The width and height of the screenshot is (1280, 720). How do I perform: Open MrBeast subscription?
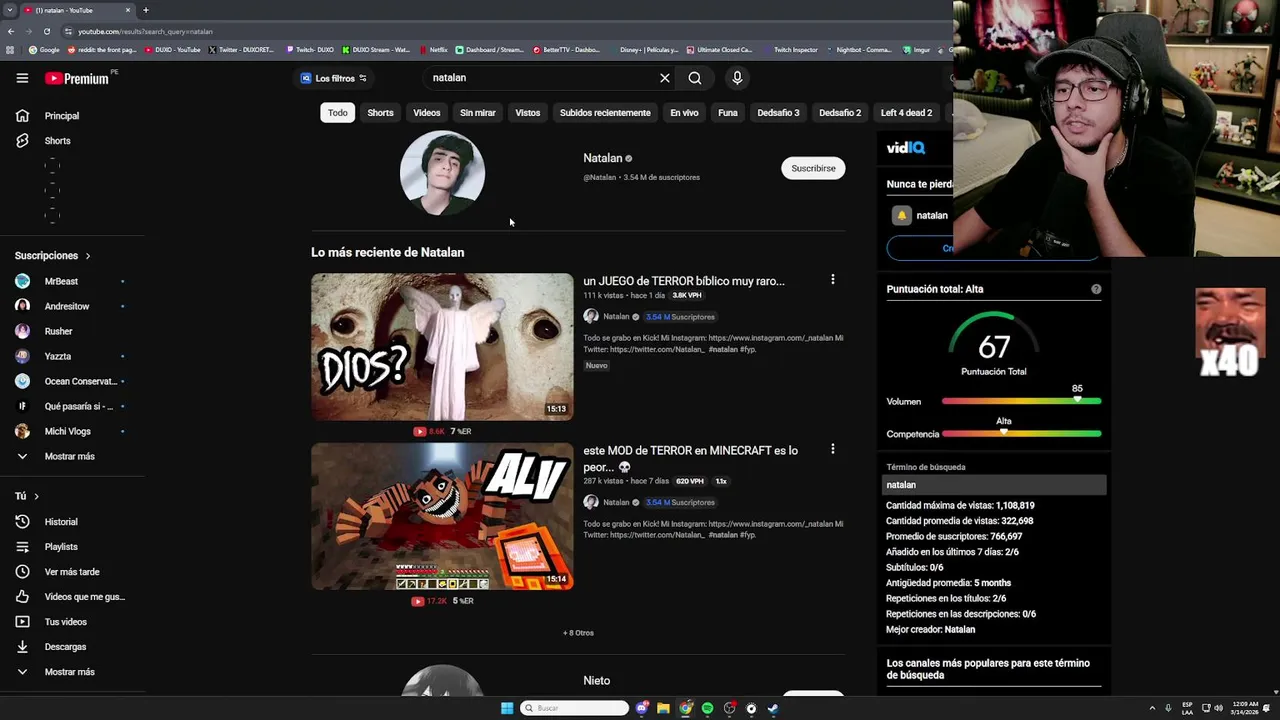(61, 282)
